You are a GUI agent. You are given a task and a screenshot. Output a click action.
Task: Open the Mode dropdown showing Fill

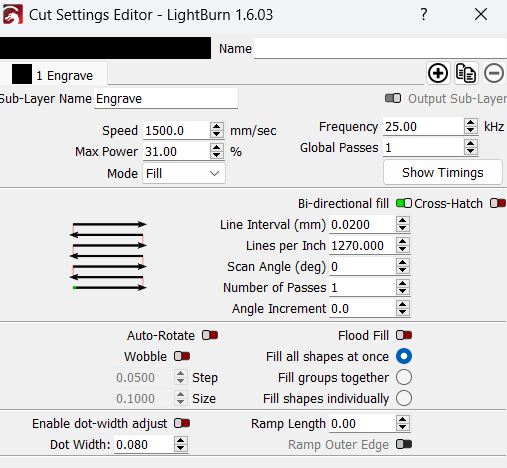[x=184, y=173]
